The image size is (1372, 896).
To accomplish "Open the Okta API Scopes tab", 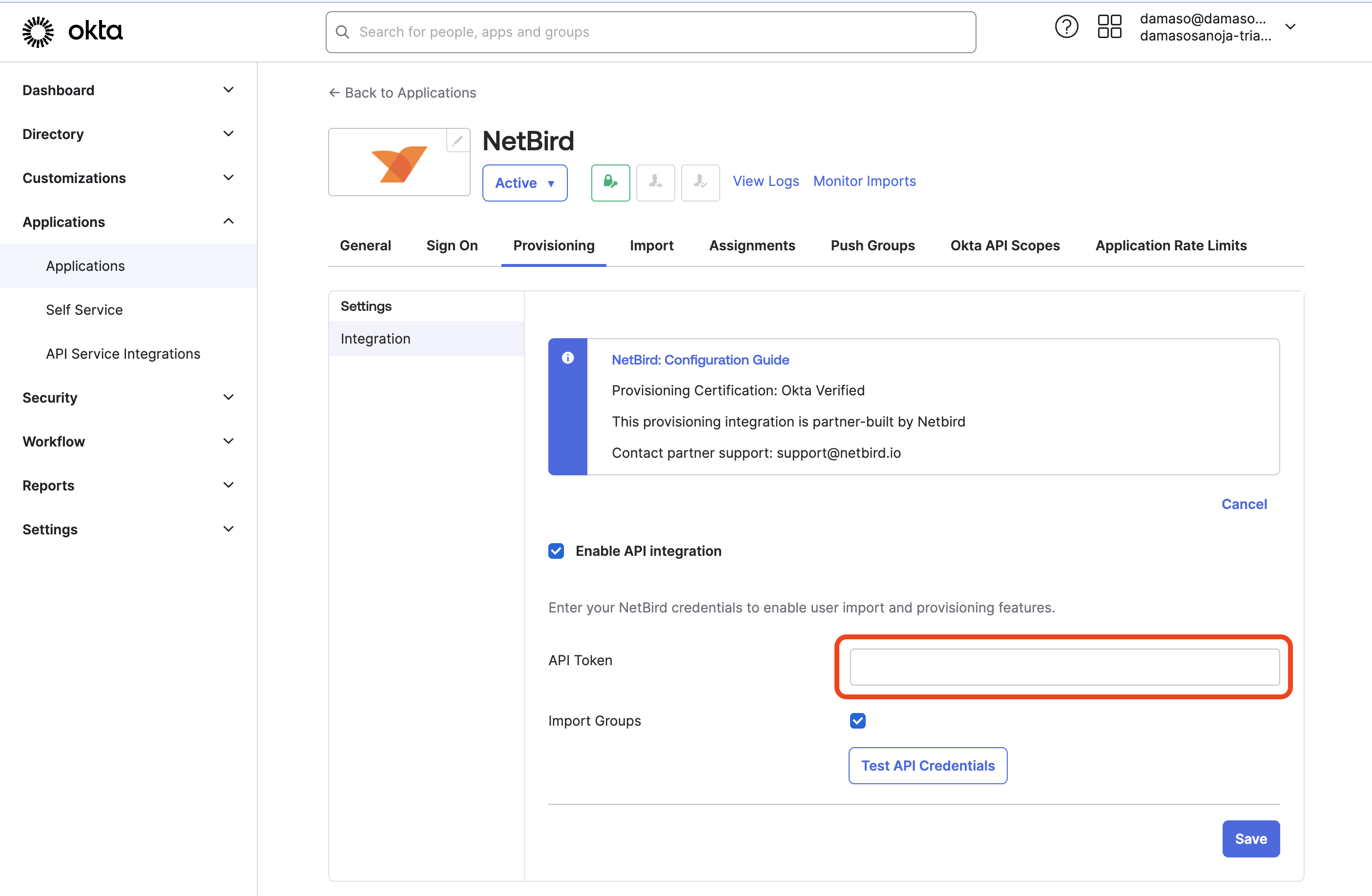I will coord(1004,245).
